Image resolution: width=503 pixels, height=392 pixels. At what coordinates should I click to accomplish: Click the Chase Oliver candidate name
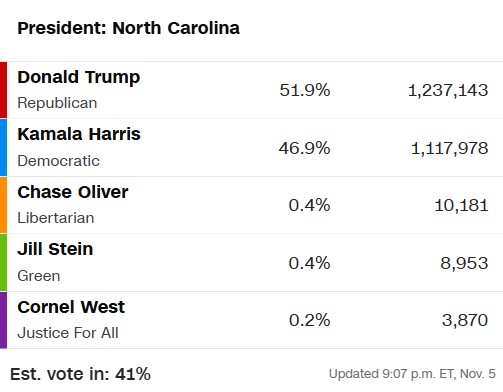click(73, 192)
